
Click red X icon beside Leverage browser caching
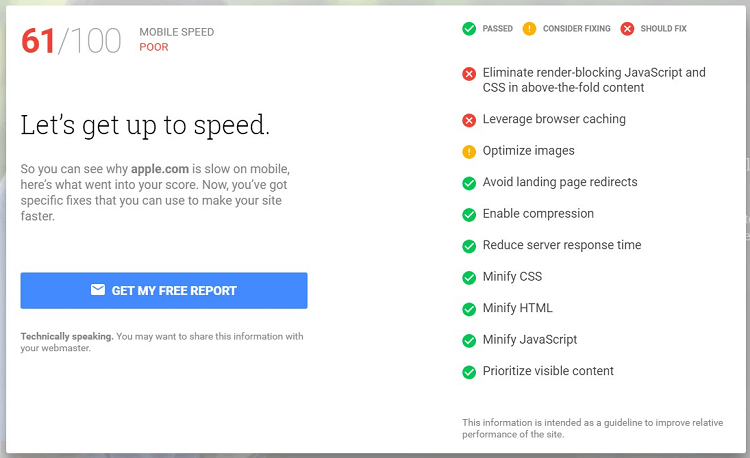coord(469,120)
